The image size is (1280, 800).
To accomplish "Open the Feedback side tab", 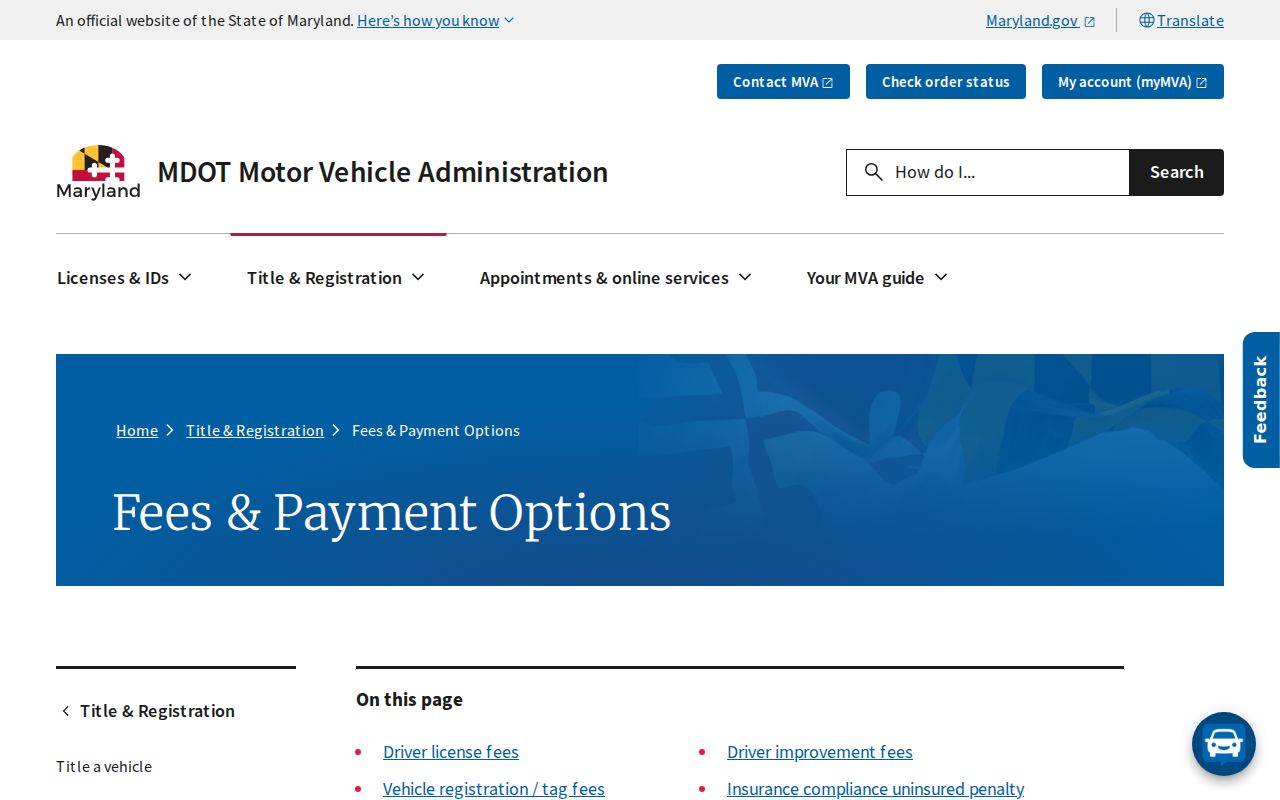I will point(1261,400).
